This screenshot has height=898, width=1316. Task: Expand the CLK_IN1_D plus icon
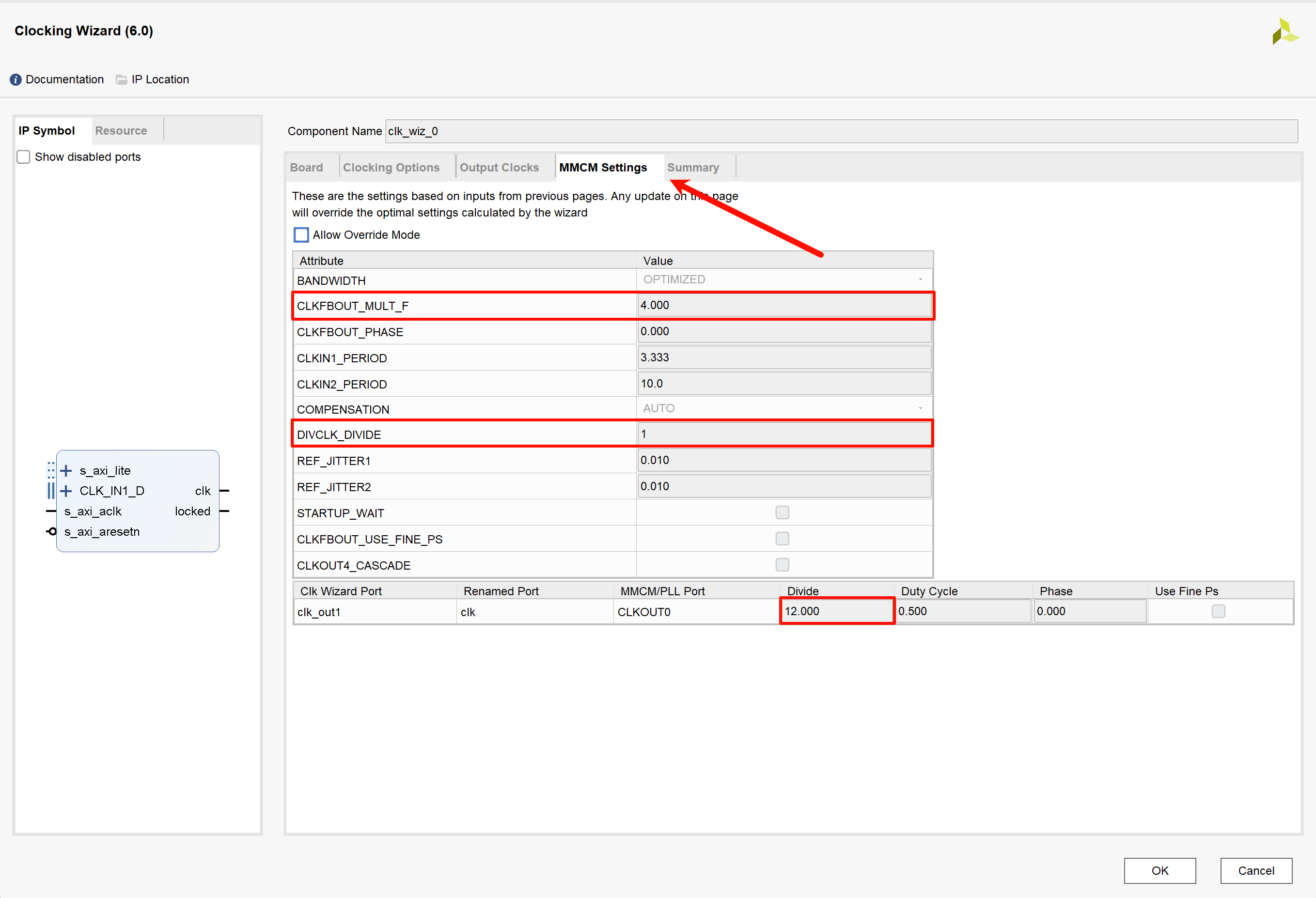pyautogui.click(x=66, y=491)
